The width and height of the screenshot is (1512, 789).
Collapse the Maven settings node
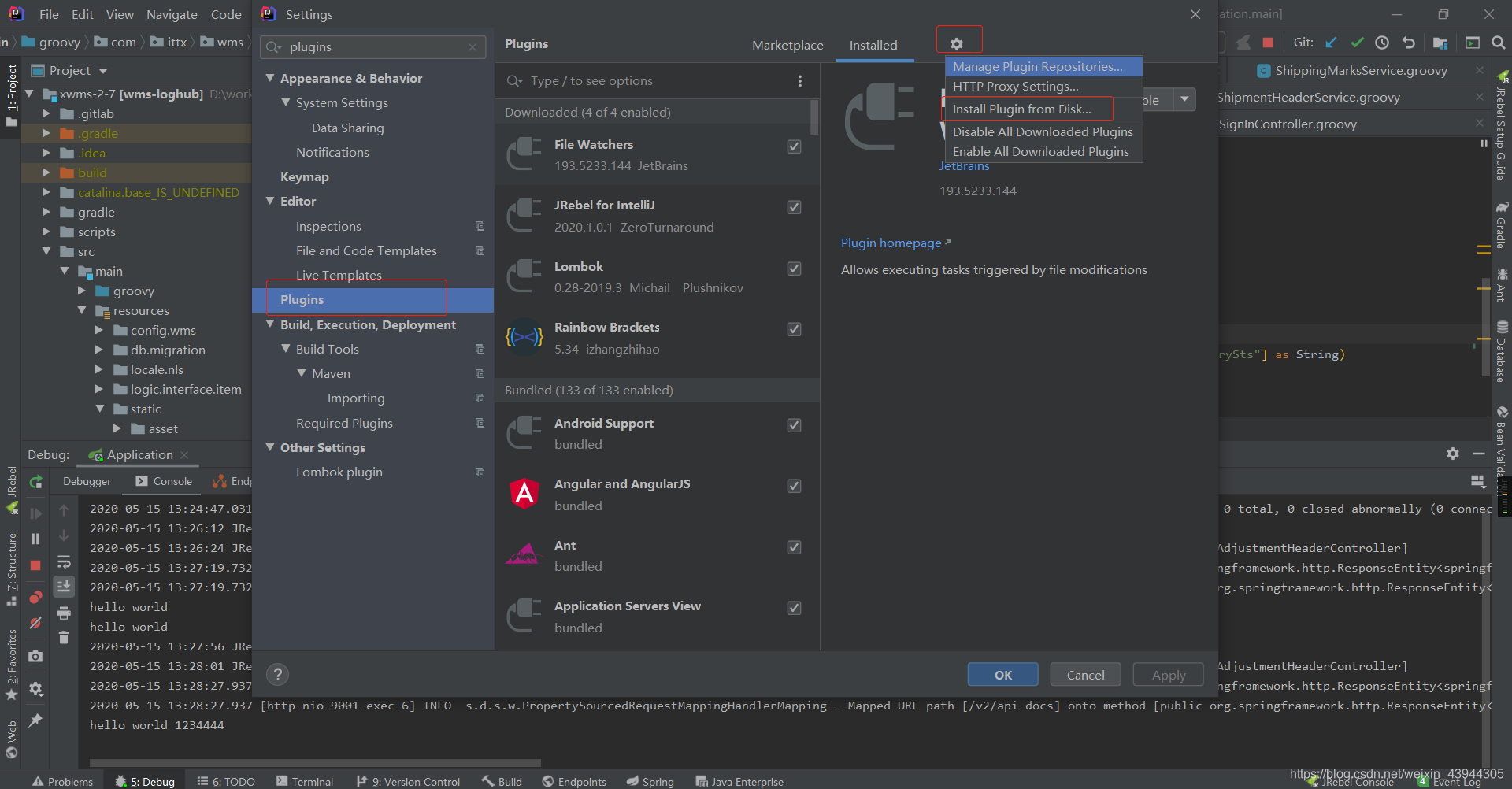point(302,373)
